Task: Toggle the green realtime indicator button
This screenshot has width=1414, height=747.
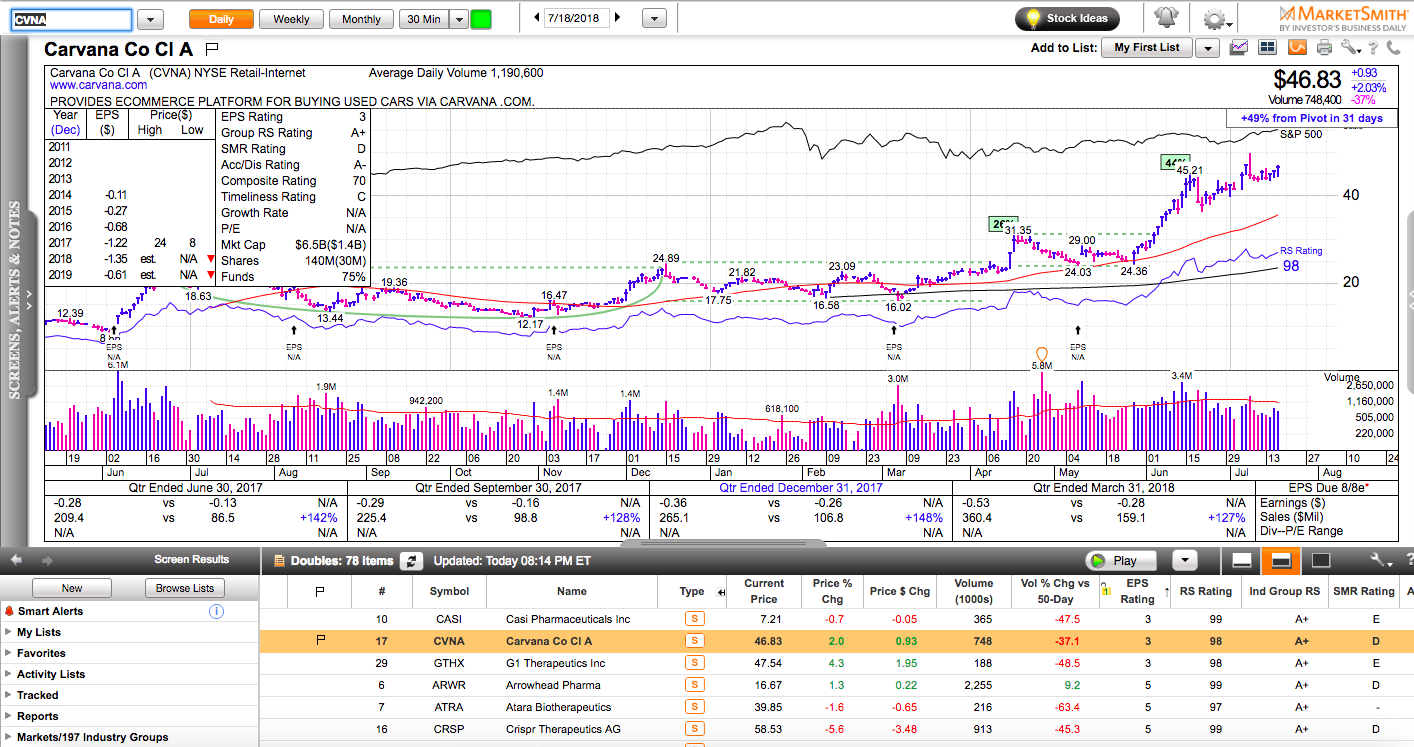Action: coord(481,19)
